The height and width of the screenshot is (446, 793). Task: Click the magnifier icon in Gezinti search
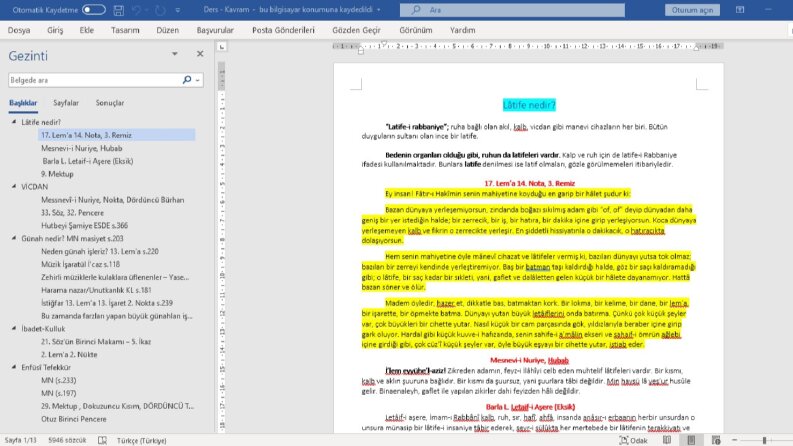[187, 80]
